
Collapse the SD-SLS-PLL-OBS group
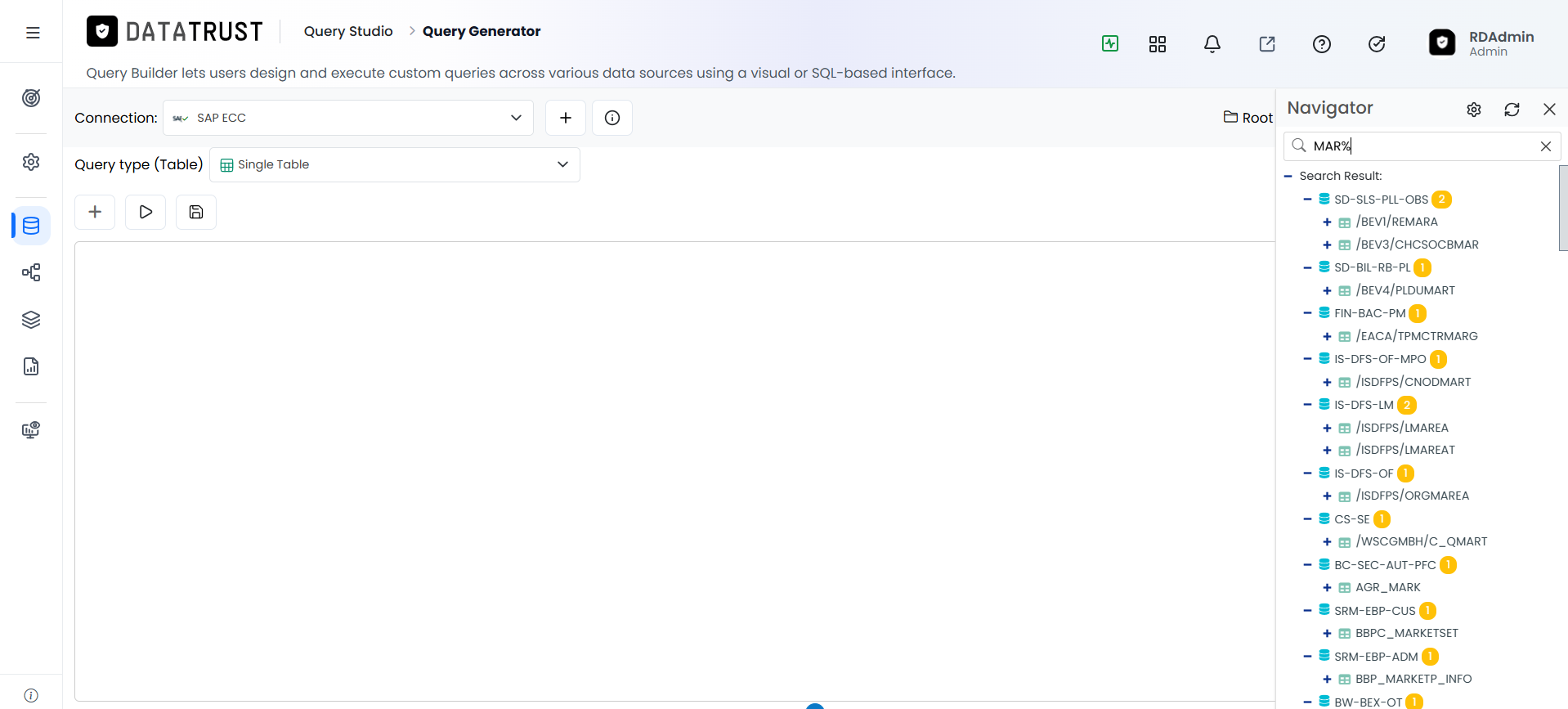coord(1307,200)
